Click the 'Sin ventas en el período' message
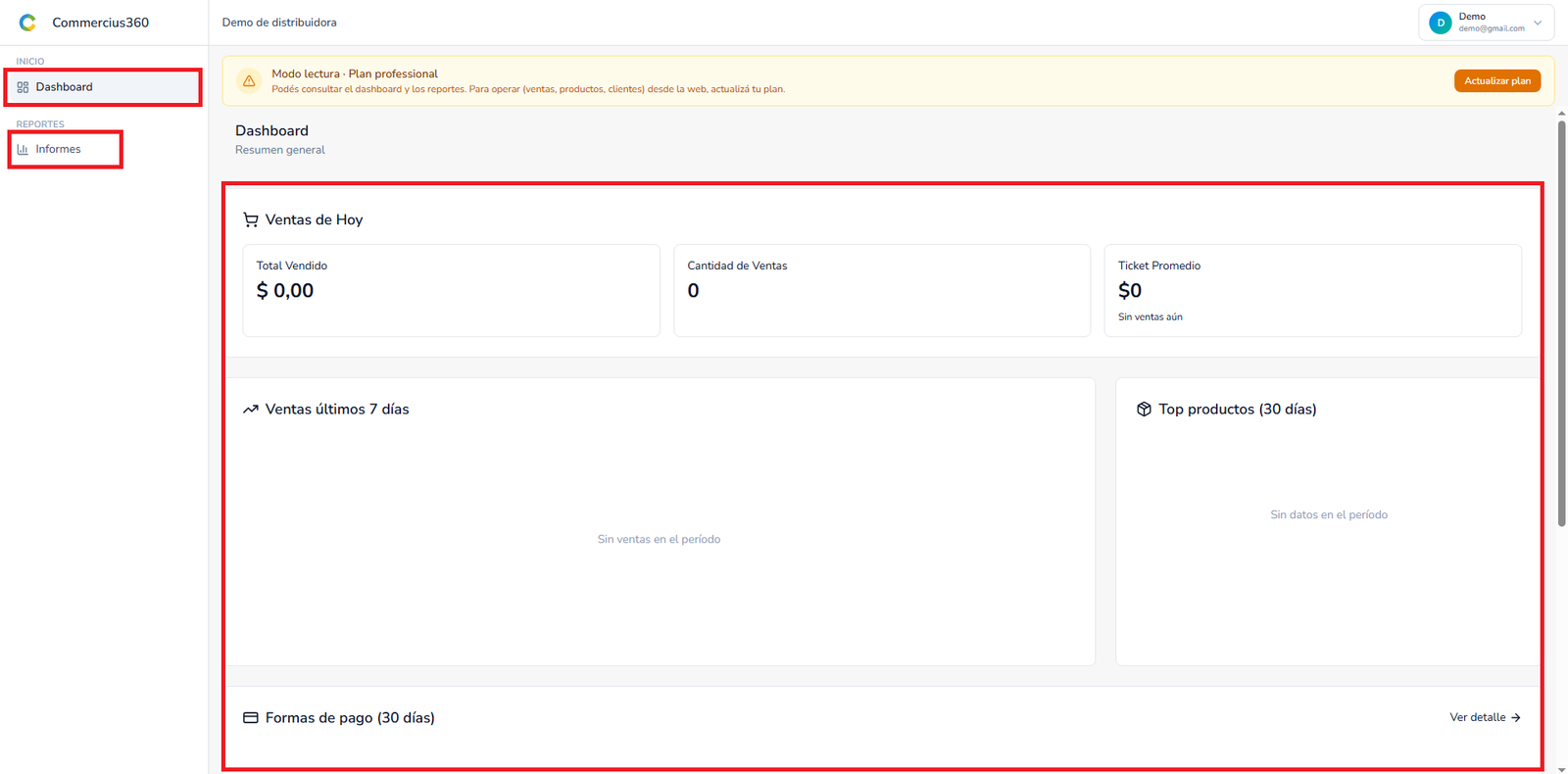 pyautogui.click(x=659, y=539)
